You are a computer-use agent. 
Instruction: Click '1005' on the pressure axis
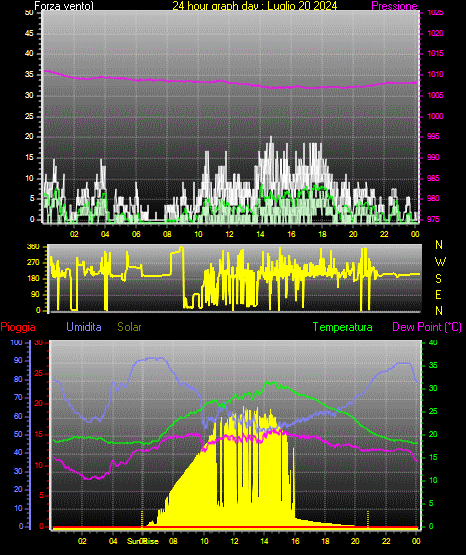point(435,96)
